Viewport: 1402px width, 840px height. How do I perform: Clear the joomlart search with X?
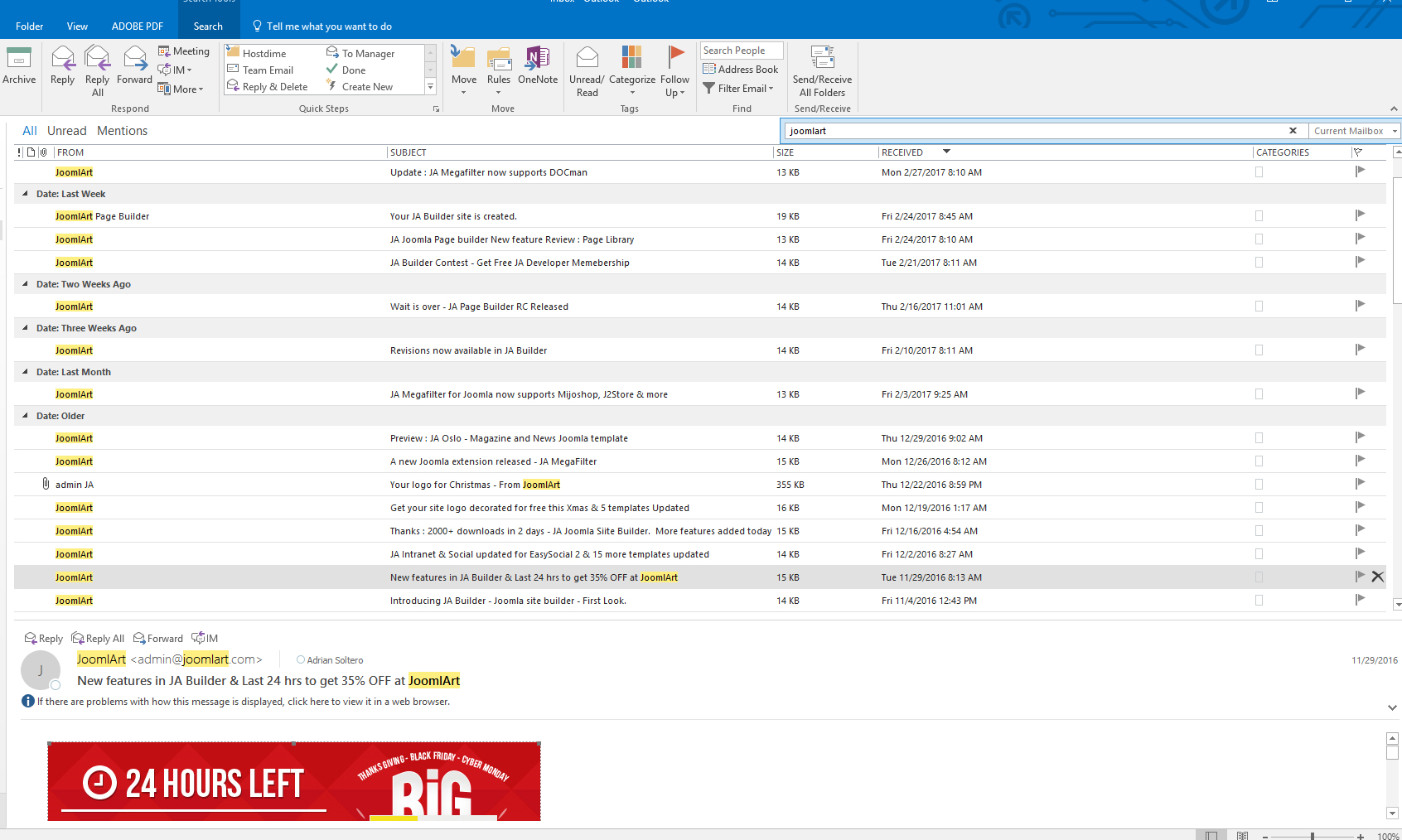click(1293, 131)
